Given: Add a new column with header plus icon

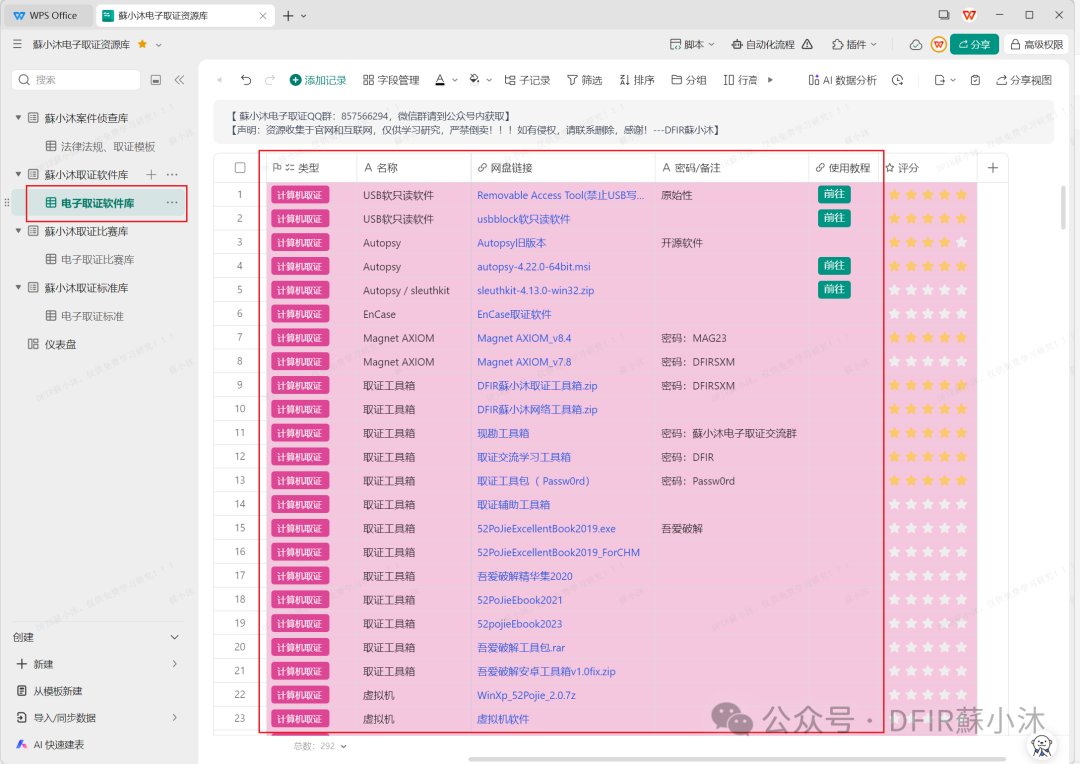Looking at the screenshot, I should [993, 167].
